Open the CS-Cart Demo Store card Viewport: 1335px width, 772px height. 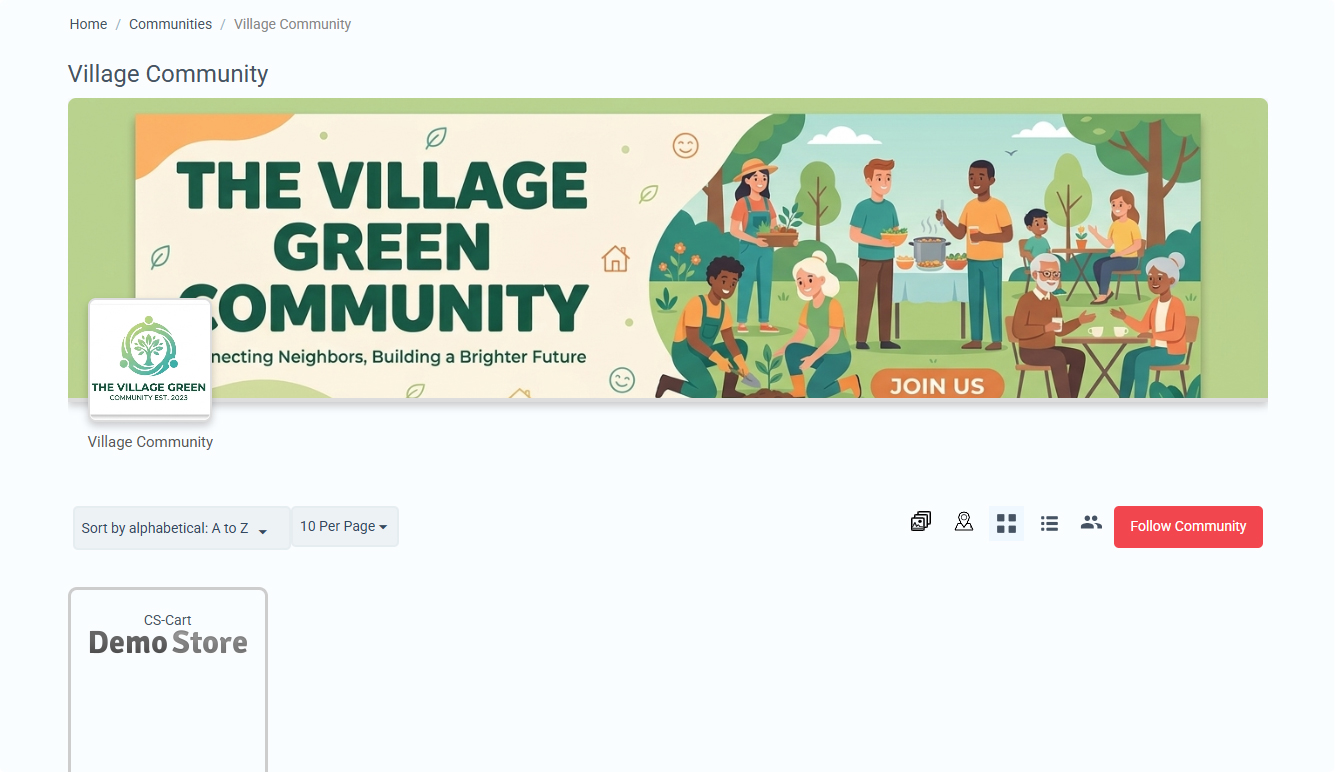tap(168, 679)
